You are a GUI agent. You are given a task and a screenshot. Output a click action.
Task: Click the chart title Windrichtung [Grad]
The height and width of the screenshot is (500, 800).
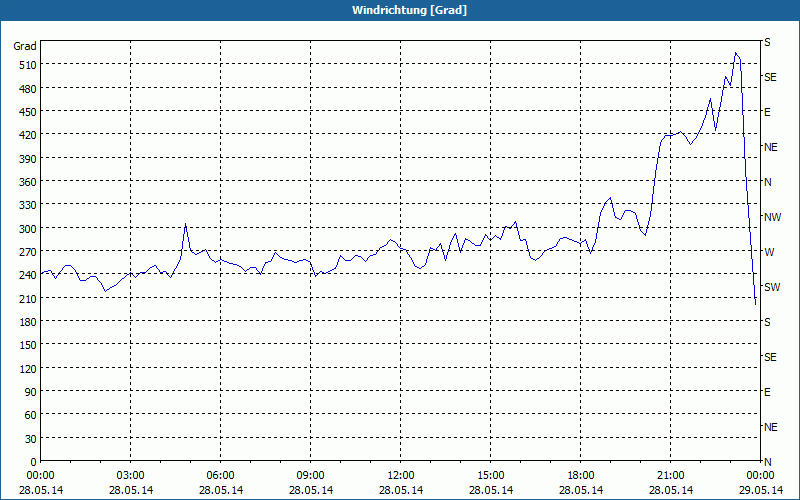[409, 10]
